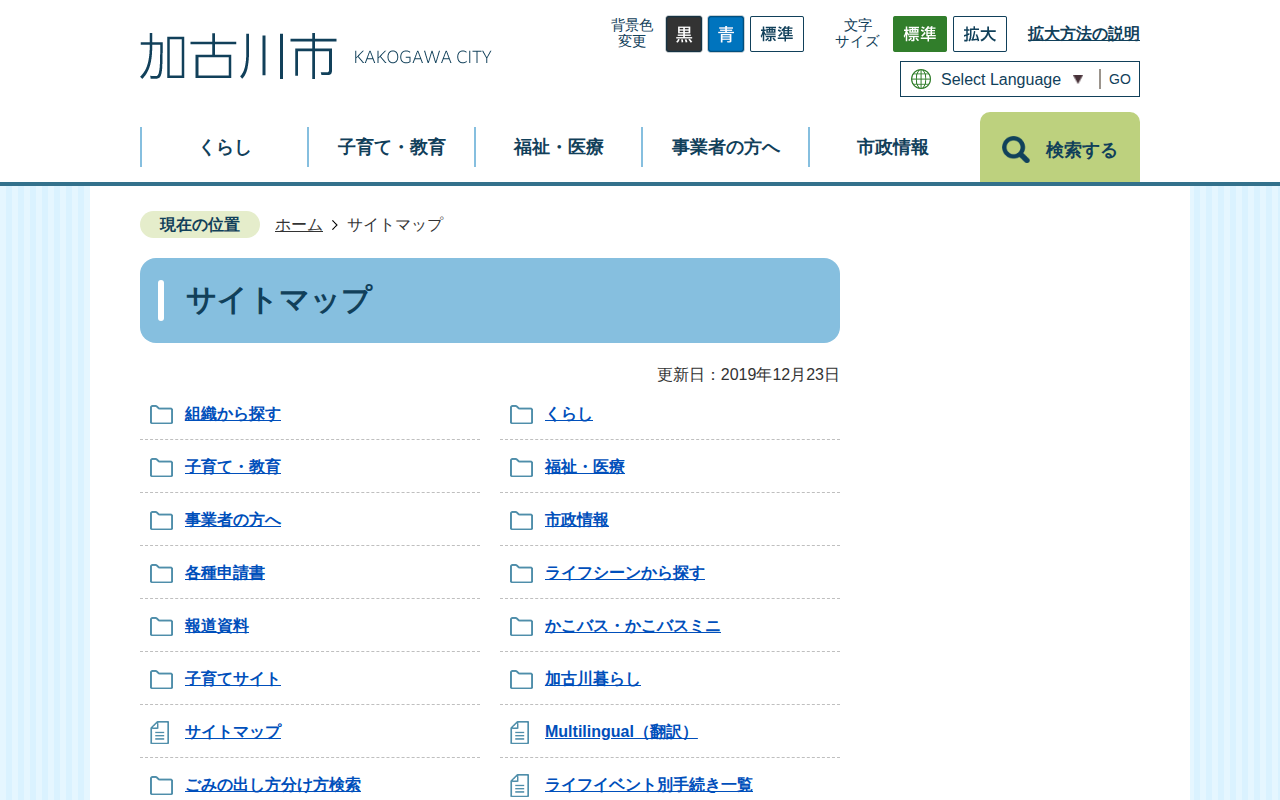The width and height of the screenshot is (1280, 800).
Task: Click the globe icon in language selector
Action: point(921,79)
